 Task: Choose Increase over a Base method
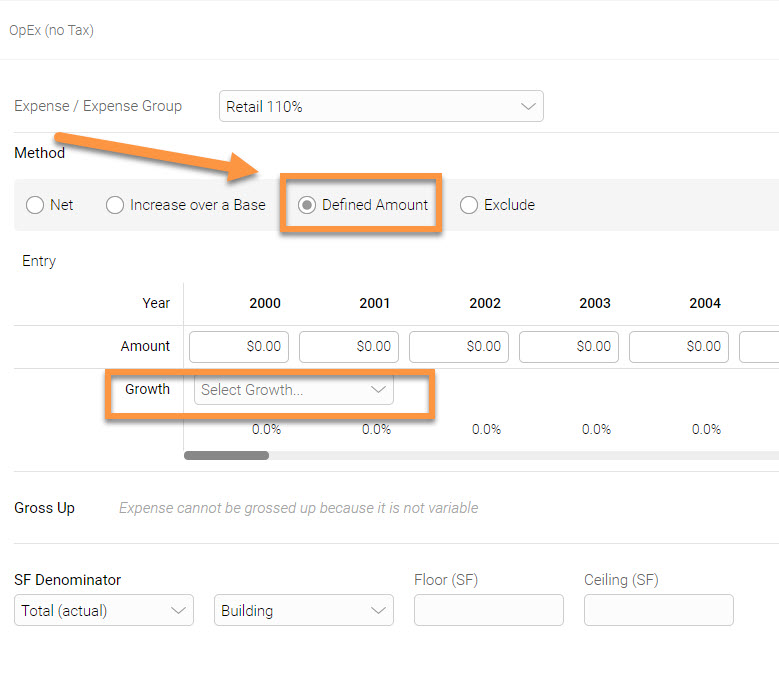click(115, 205)
